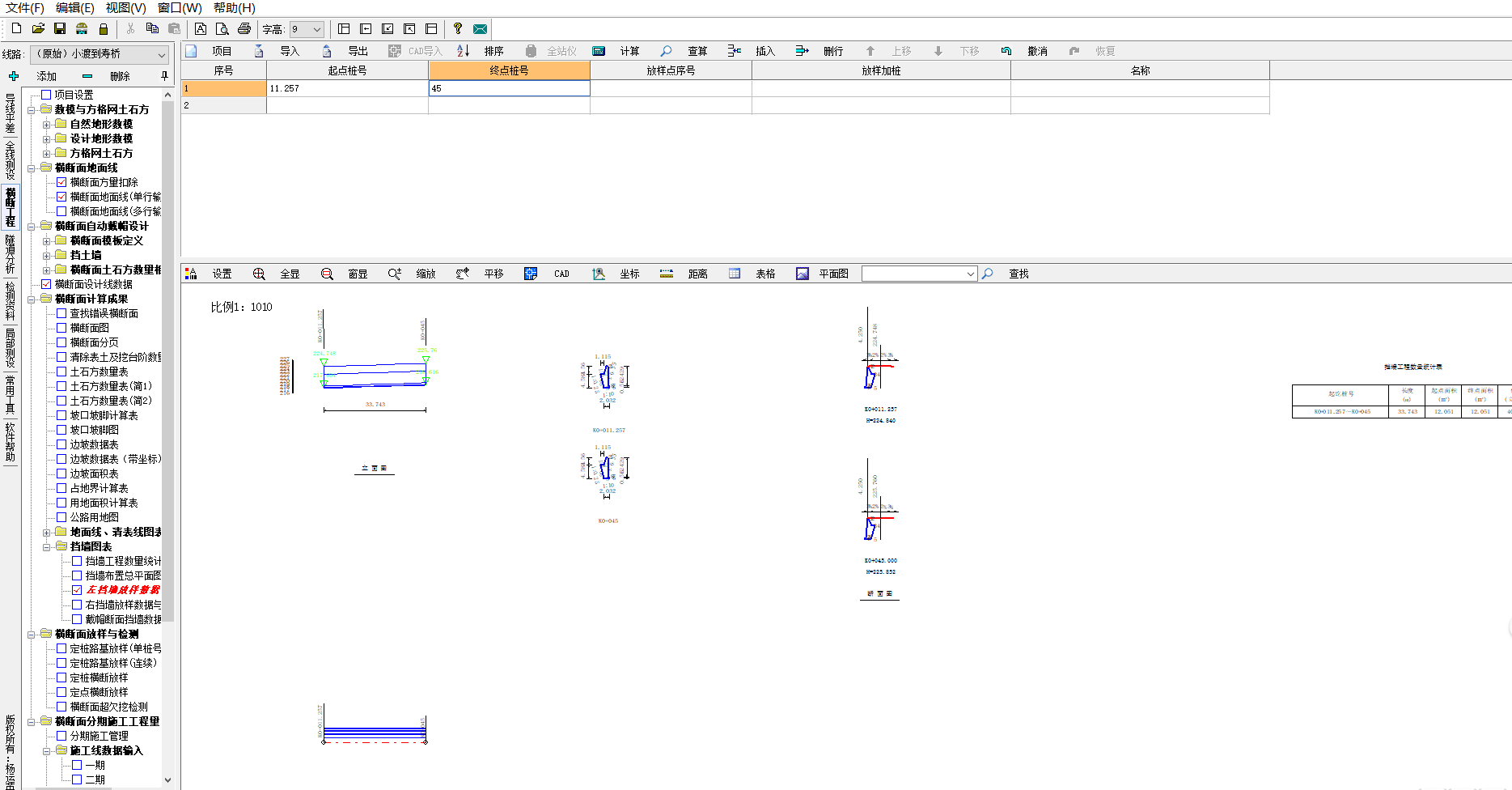Image resolution: width=1512 pixels, height=790 pixels.
Task: Switch to 隧道分析 vertical tab
Action: point(10,254)
